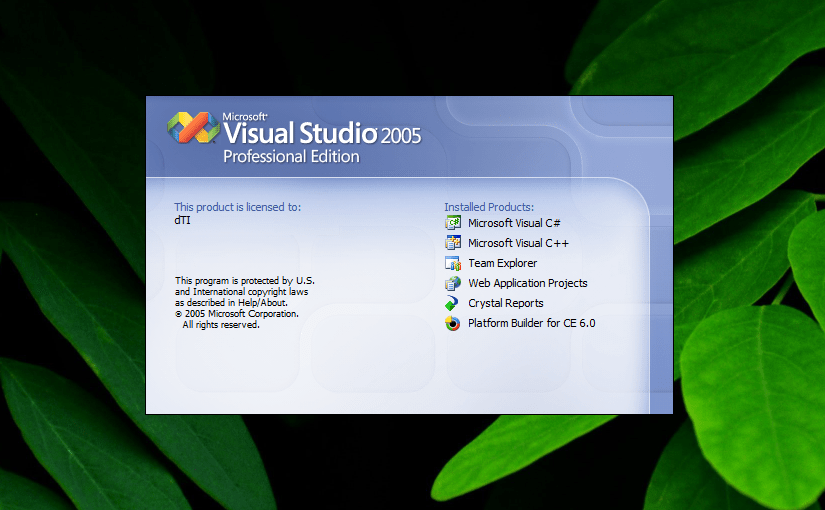Click the Visual Studio infinity logo
The width and height of the screenshot is (825, 510).
click(x=193, y=127)
